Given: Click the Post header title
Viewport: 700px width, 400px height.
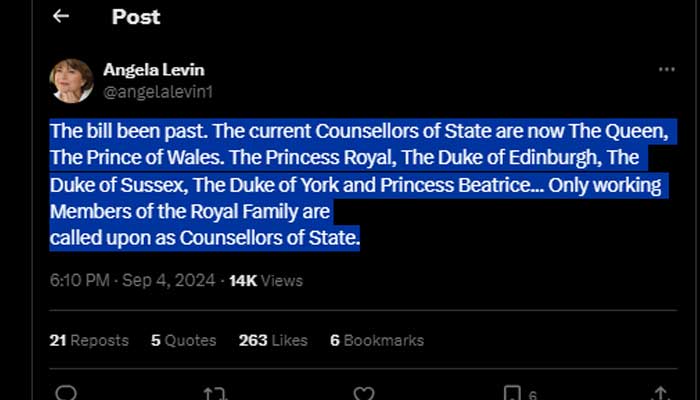Looking at the screenshot, I should 136,17.
